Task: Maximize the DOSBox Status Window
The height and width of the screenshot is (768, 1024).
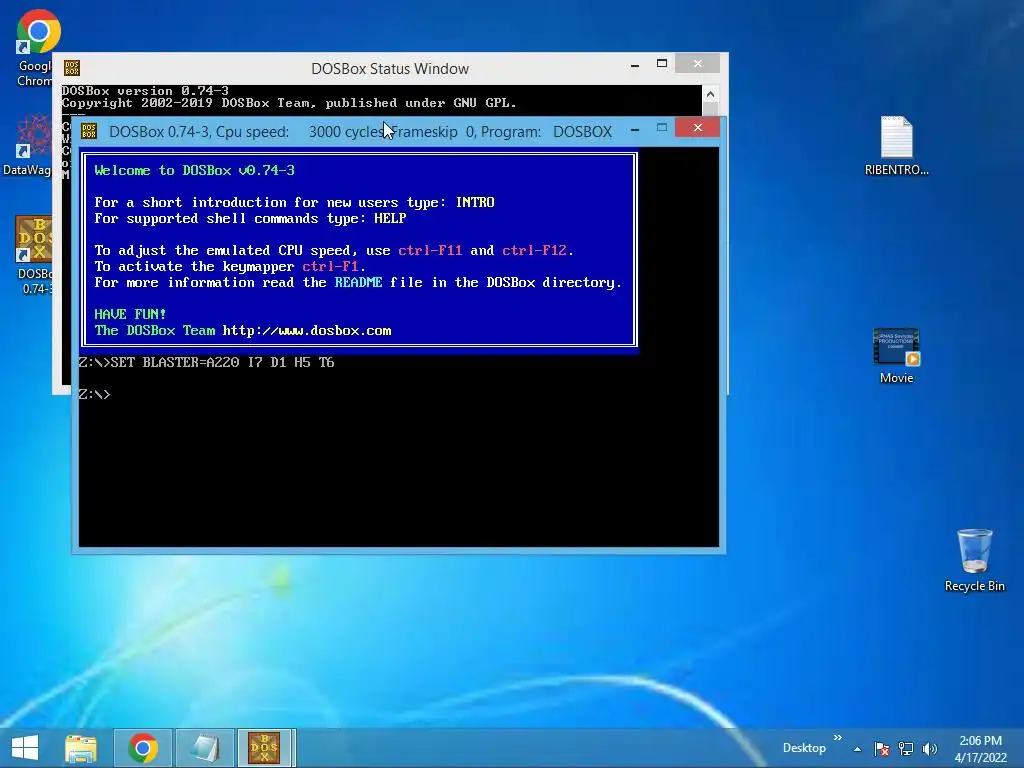Action: point(662,63)
